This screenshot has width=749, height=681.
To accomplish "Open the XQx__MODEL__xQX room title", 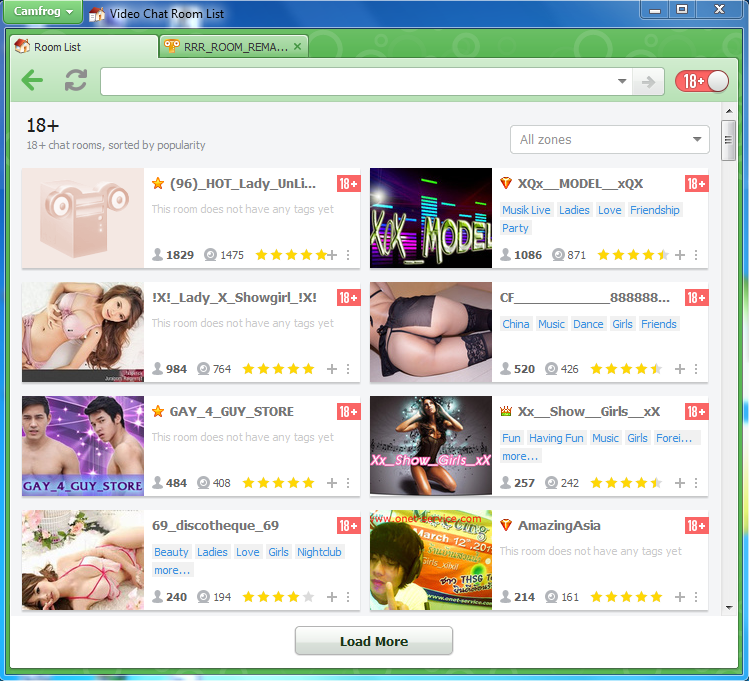I will [580, 184].
